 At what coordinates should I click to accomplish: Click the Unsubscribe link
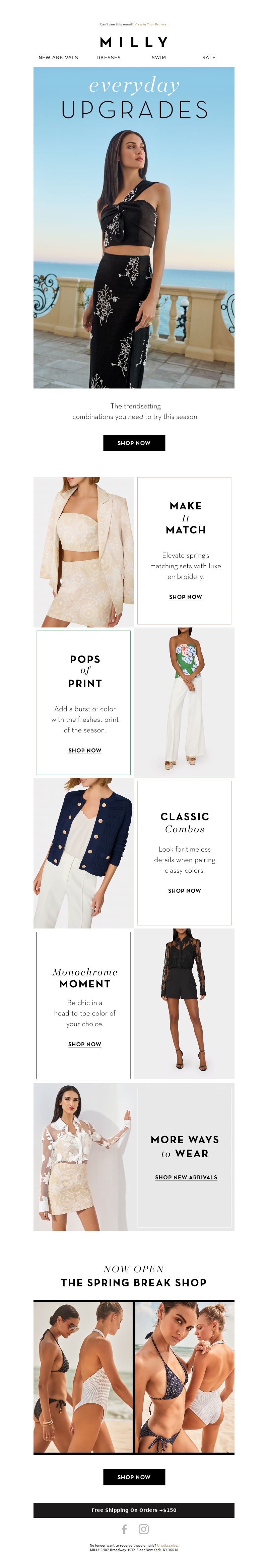tap(167, 1545)
